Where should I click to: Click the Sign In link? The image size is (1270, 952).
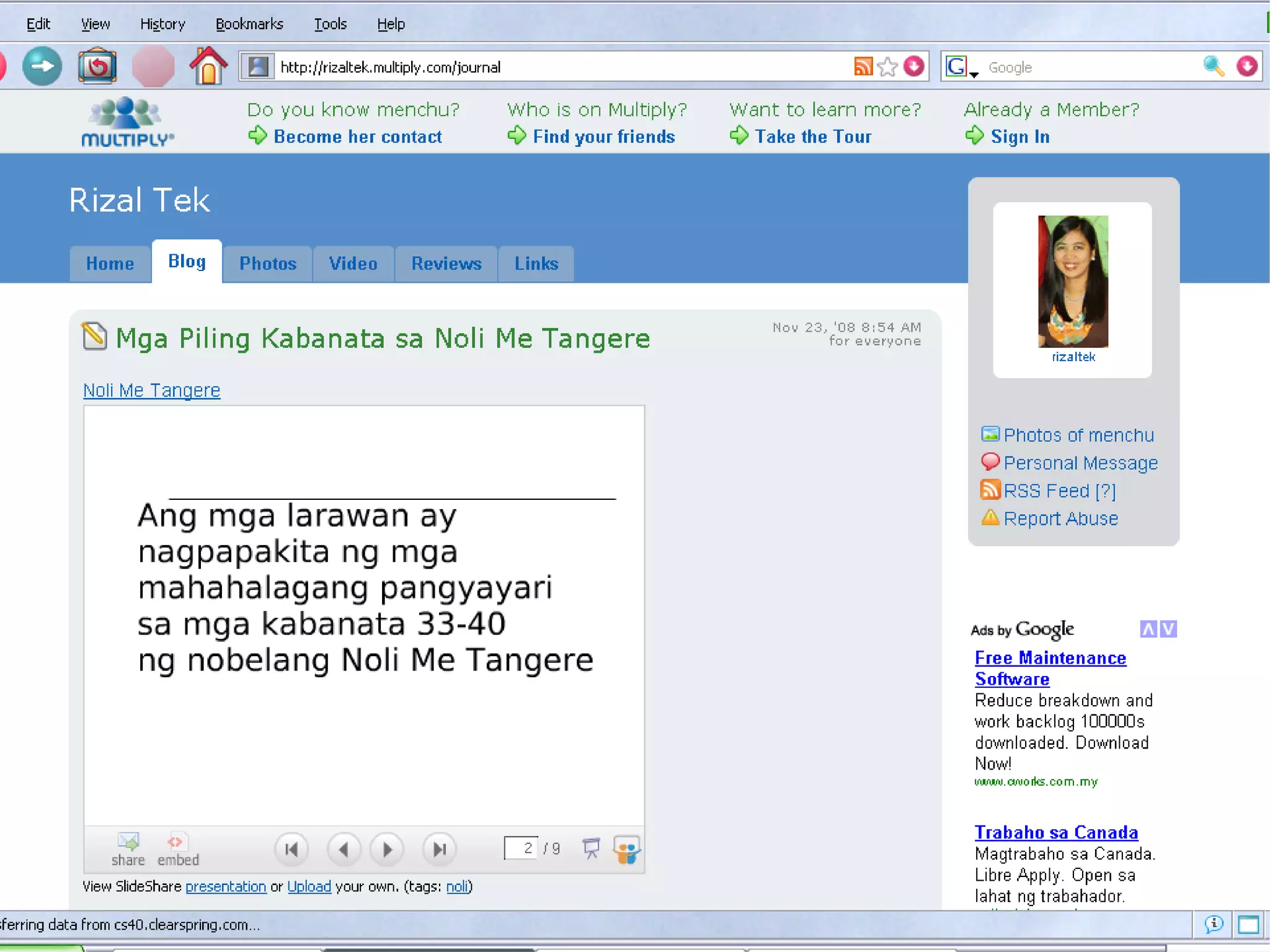(1019, 136)
